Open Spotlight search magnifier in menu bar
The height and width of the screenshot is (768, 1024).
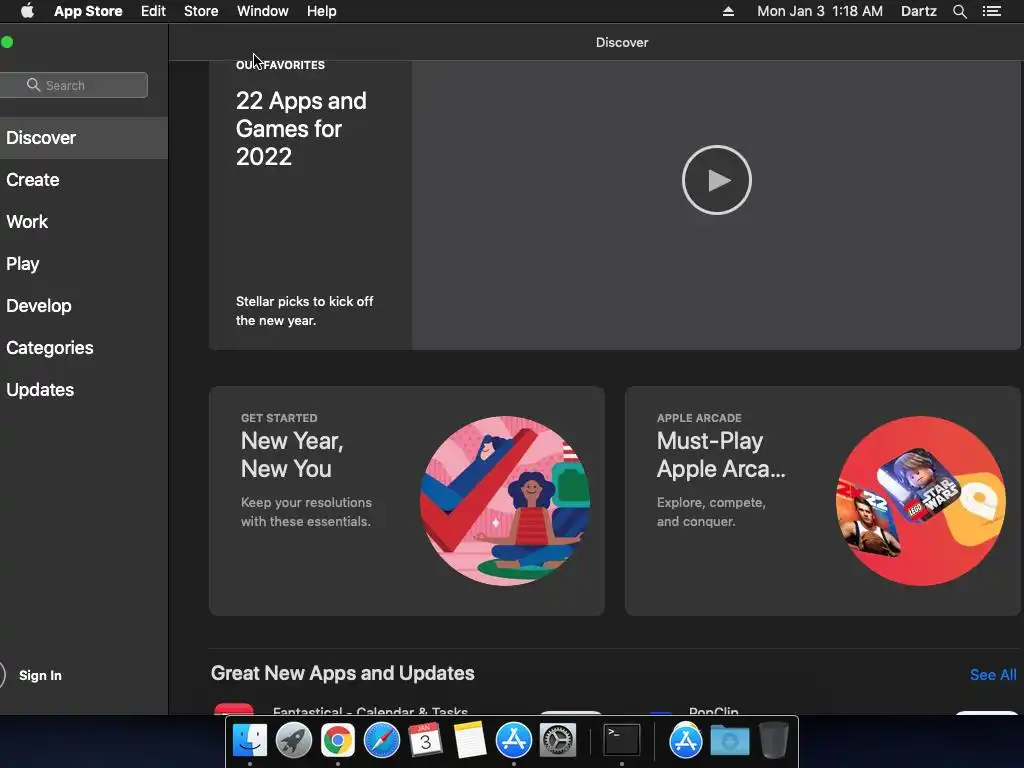pos(959,11)
